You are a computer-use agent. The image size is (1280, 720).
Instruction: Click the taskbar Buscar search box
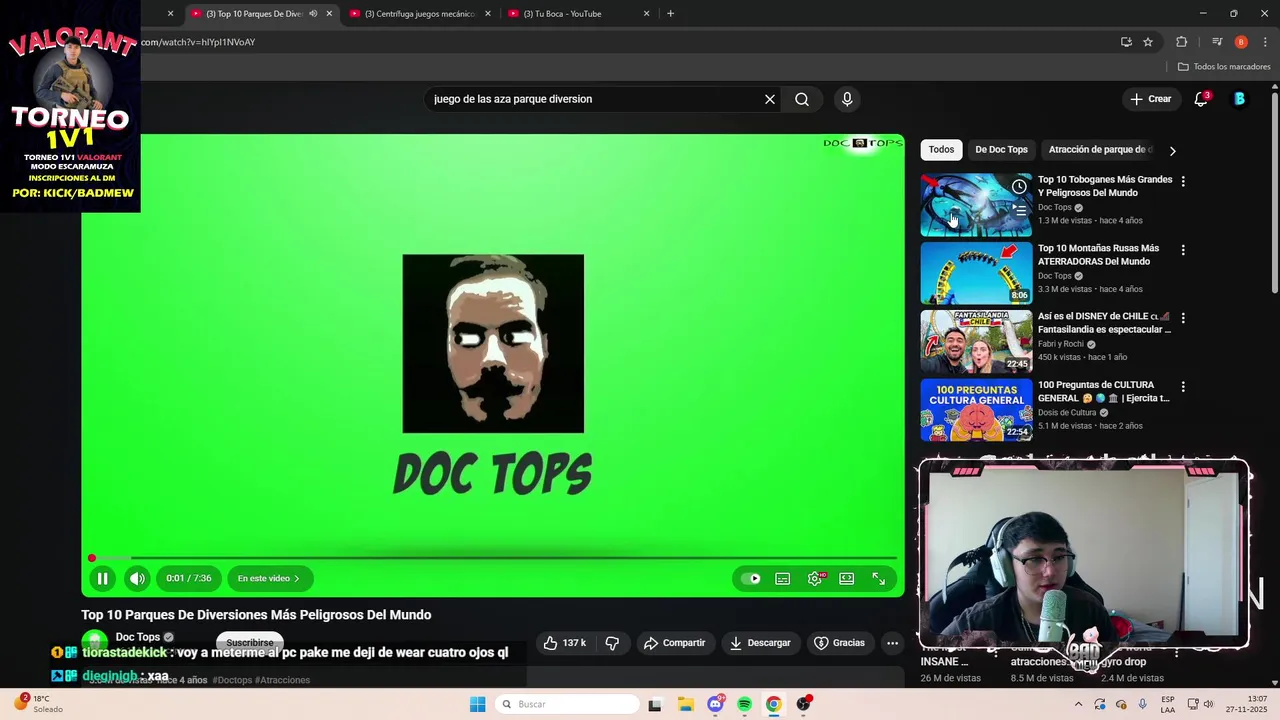point(567,704)
